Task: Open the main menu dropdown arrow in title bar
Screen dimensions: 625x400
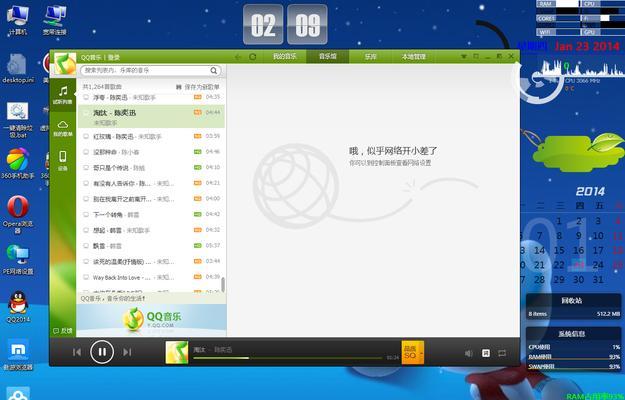Action: coord(464,57)
